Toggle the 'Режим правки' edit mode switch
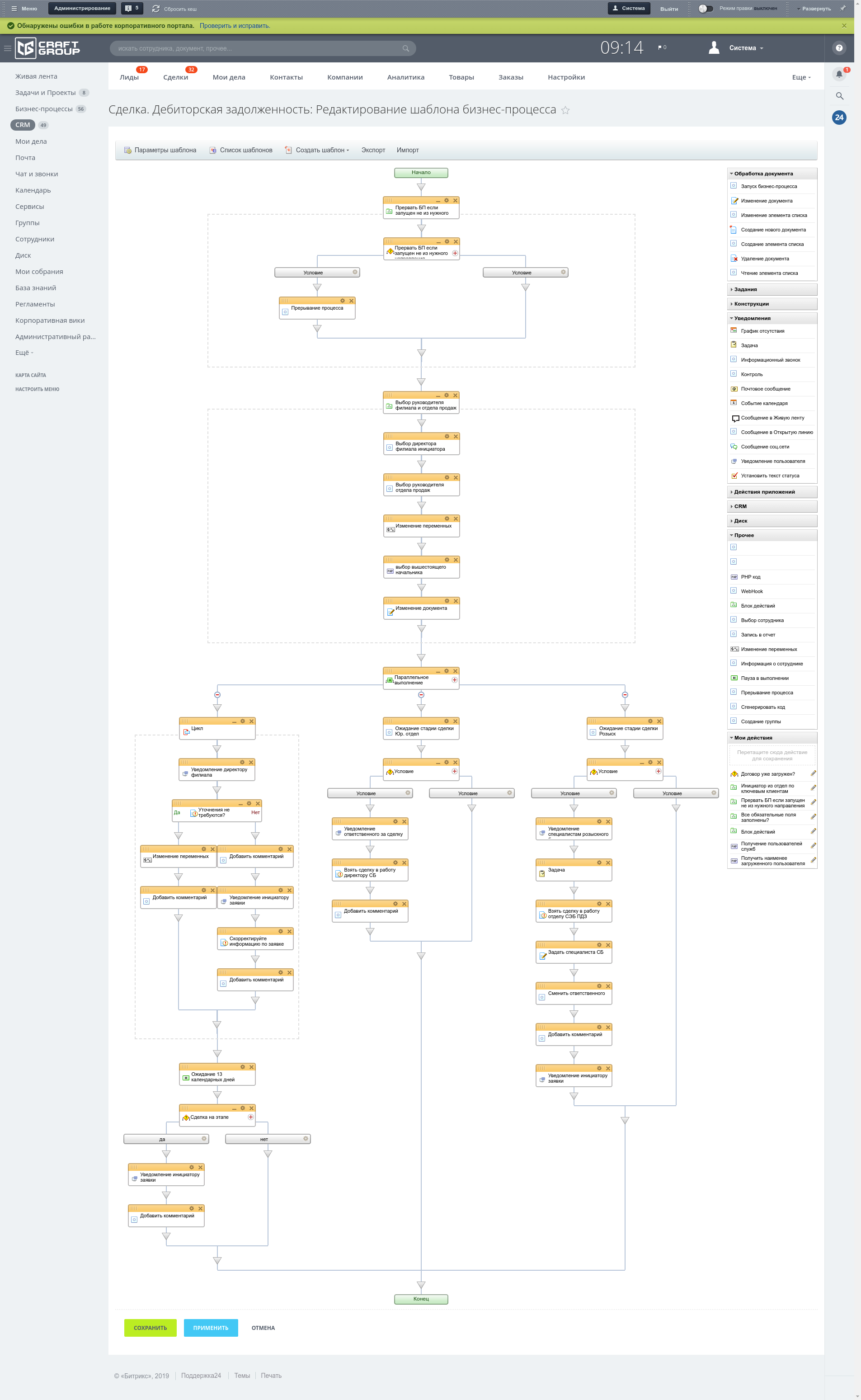Screen dimensions: 861x1400 (706, 9)
